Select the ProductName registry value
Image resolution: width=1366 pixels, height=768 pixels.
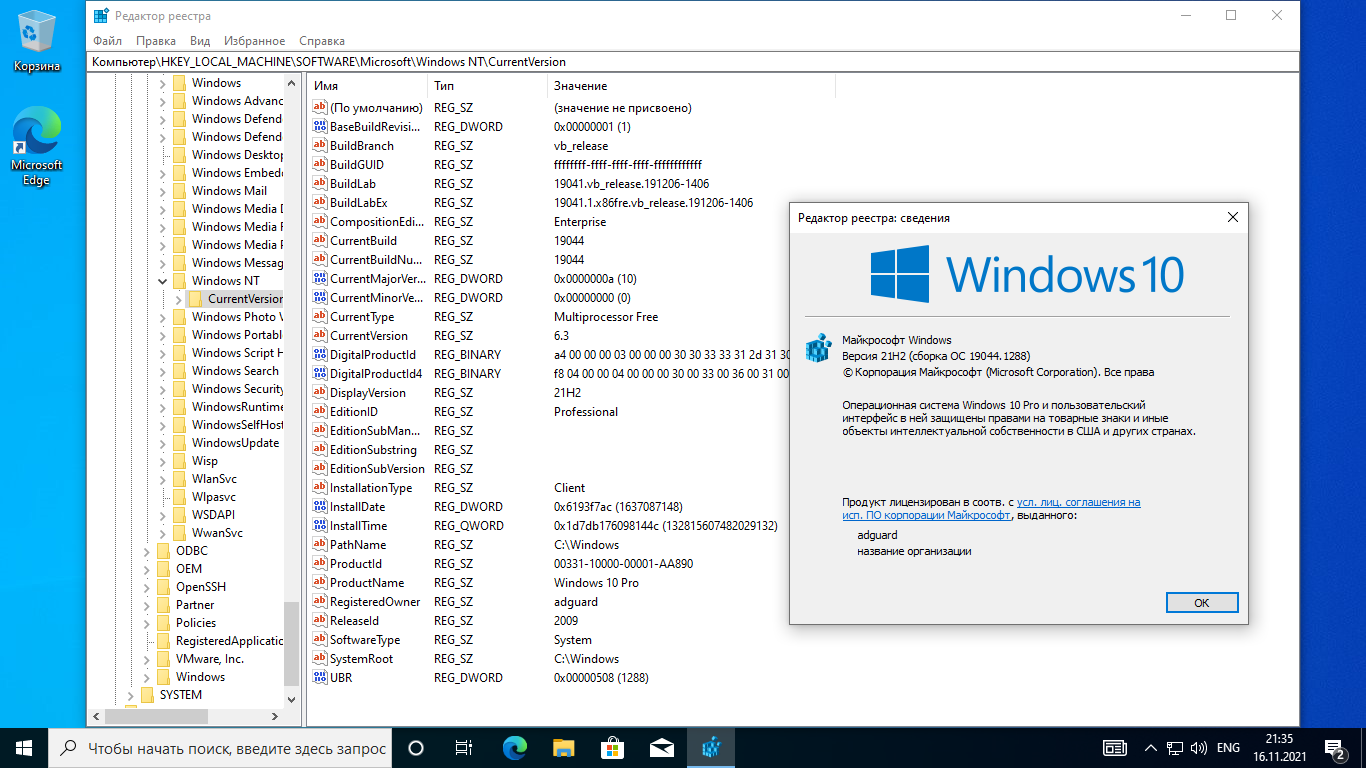tap(367, 583)
